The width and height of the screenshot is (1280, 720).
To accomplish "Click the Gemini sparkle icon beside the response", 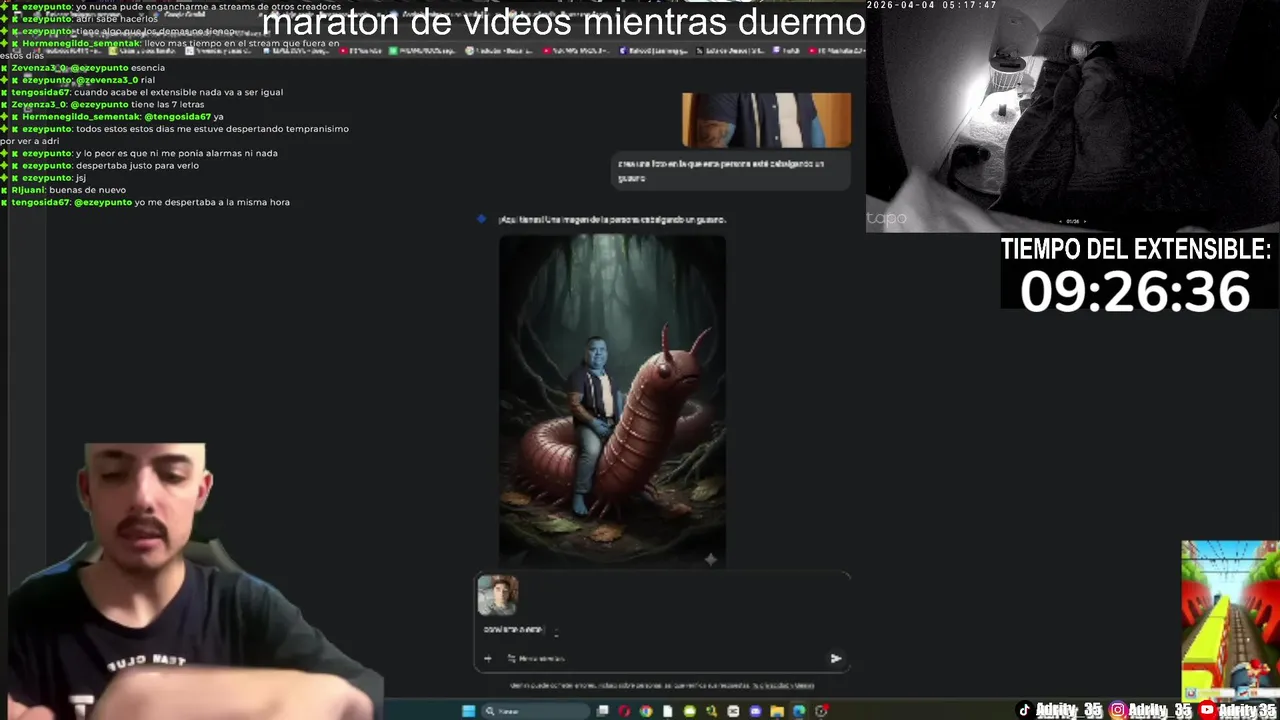I will pyautogui.click(x=481, y=219).
